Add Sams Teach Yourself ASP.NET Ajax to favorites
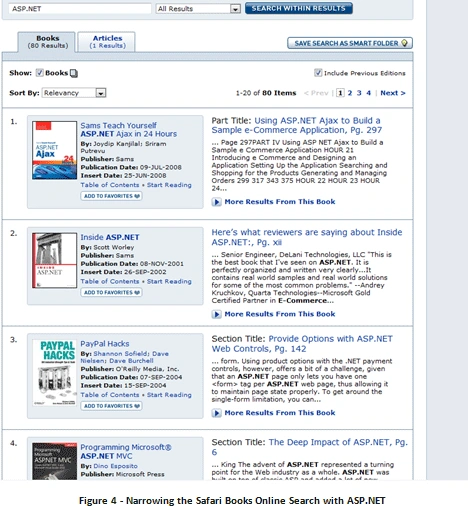The height and width of the screenshot is (506, 468). tap(111, 196)
